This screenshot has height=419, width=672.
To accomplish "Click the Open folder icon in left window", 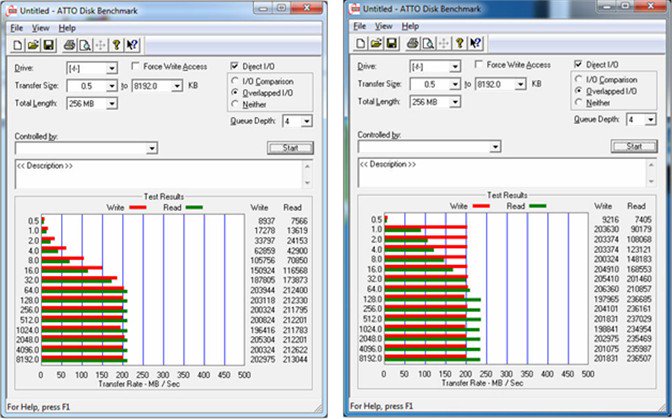I will point(33,44).
